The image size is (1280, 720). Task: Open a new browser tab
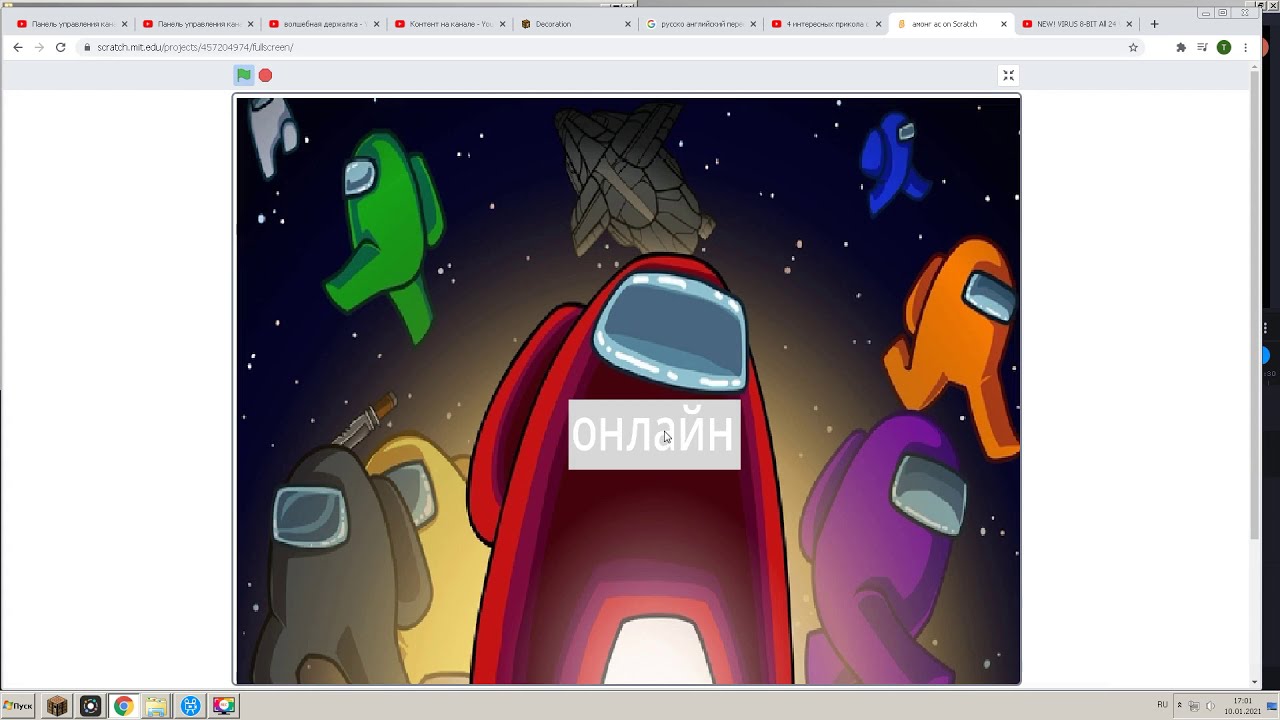point(1154,24)
